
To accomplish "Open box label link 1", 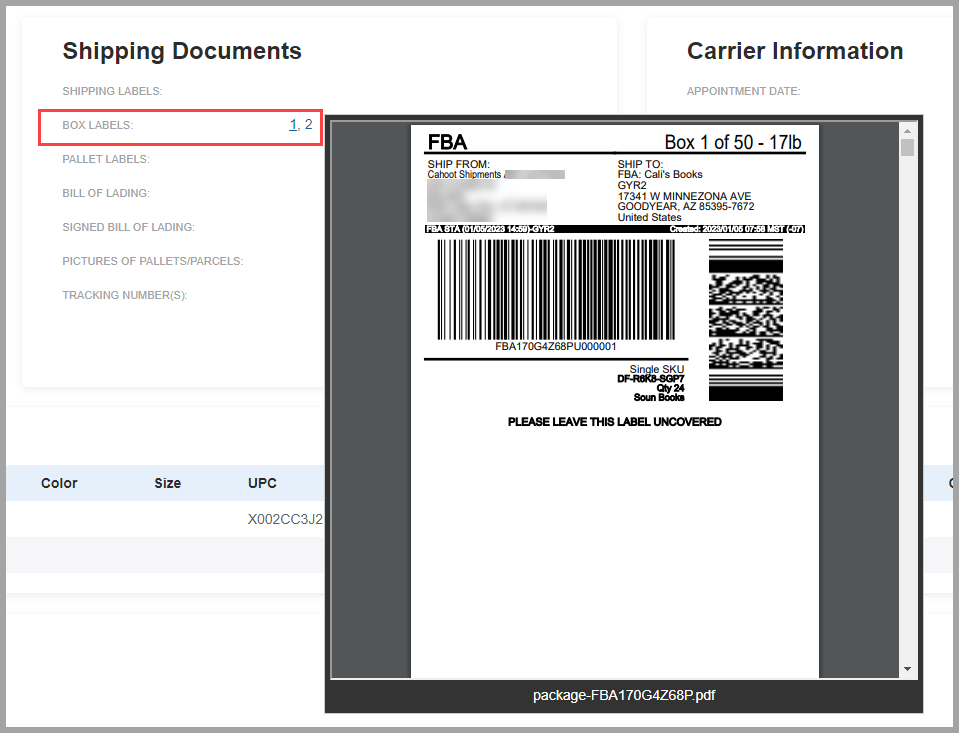I will pos(293,125).
